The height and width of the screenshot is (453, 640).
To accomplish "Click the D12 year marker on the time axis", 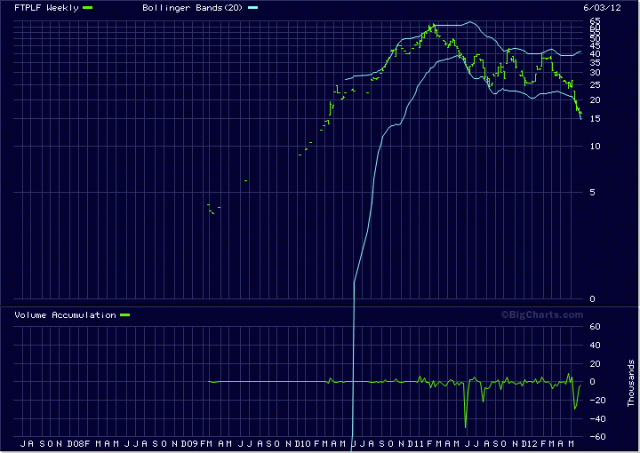I will [x=530, y=444].
